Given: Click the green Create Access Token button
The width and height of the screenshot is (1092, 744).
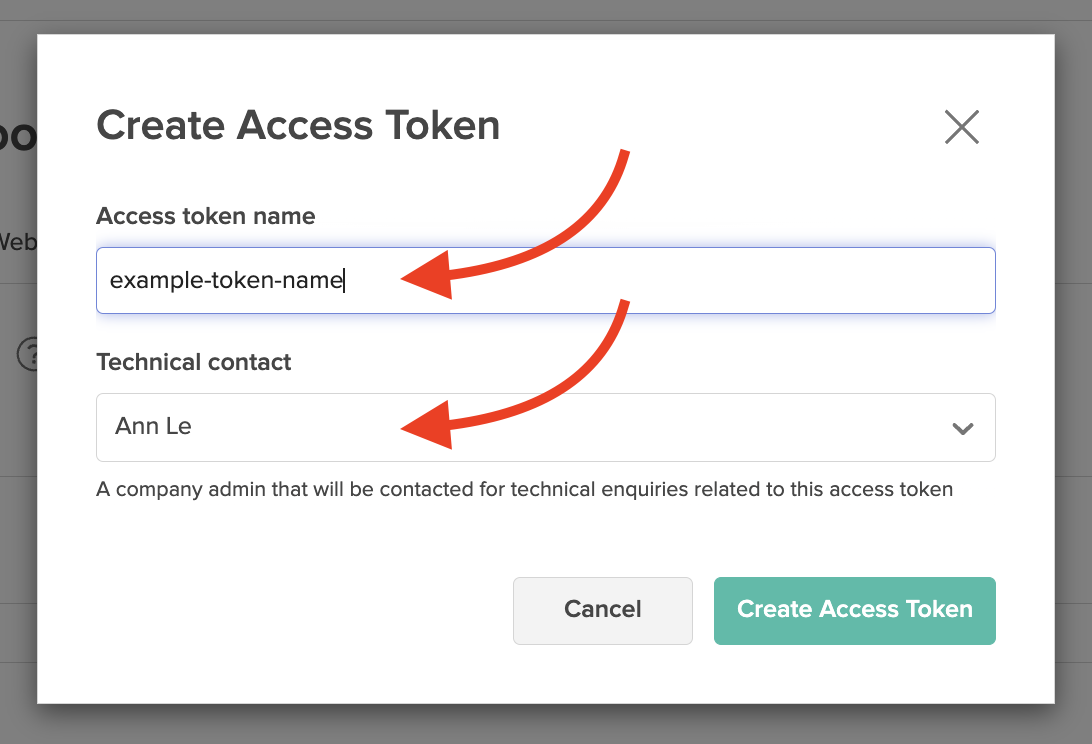Looking at the screenshot, I should (855, 610).
